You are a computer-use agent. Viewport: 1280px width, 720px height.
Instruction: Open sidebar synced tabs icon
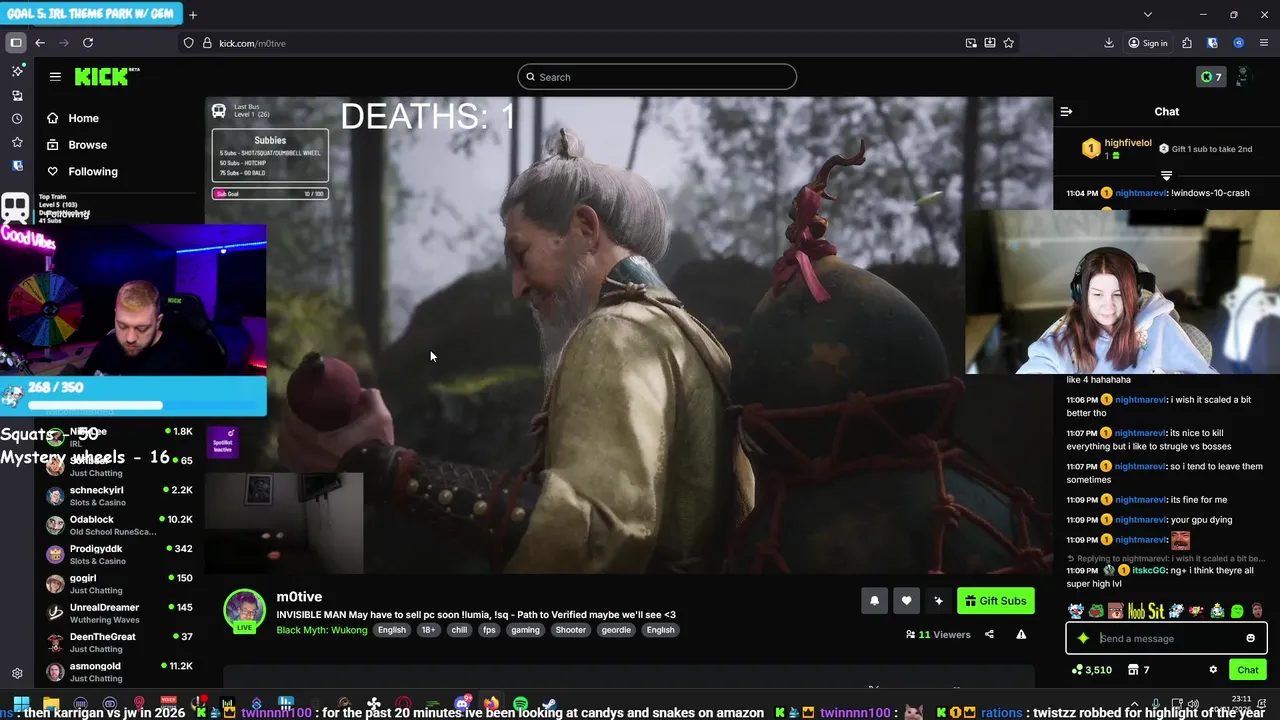(17, 95)
